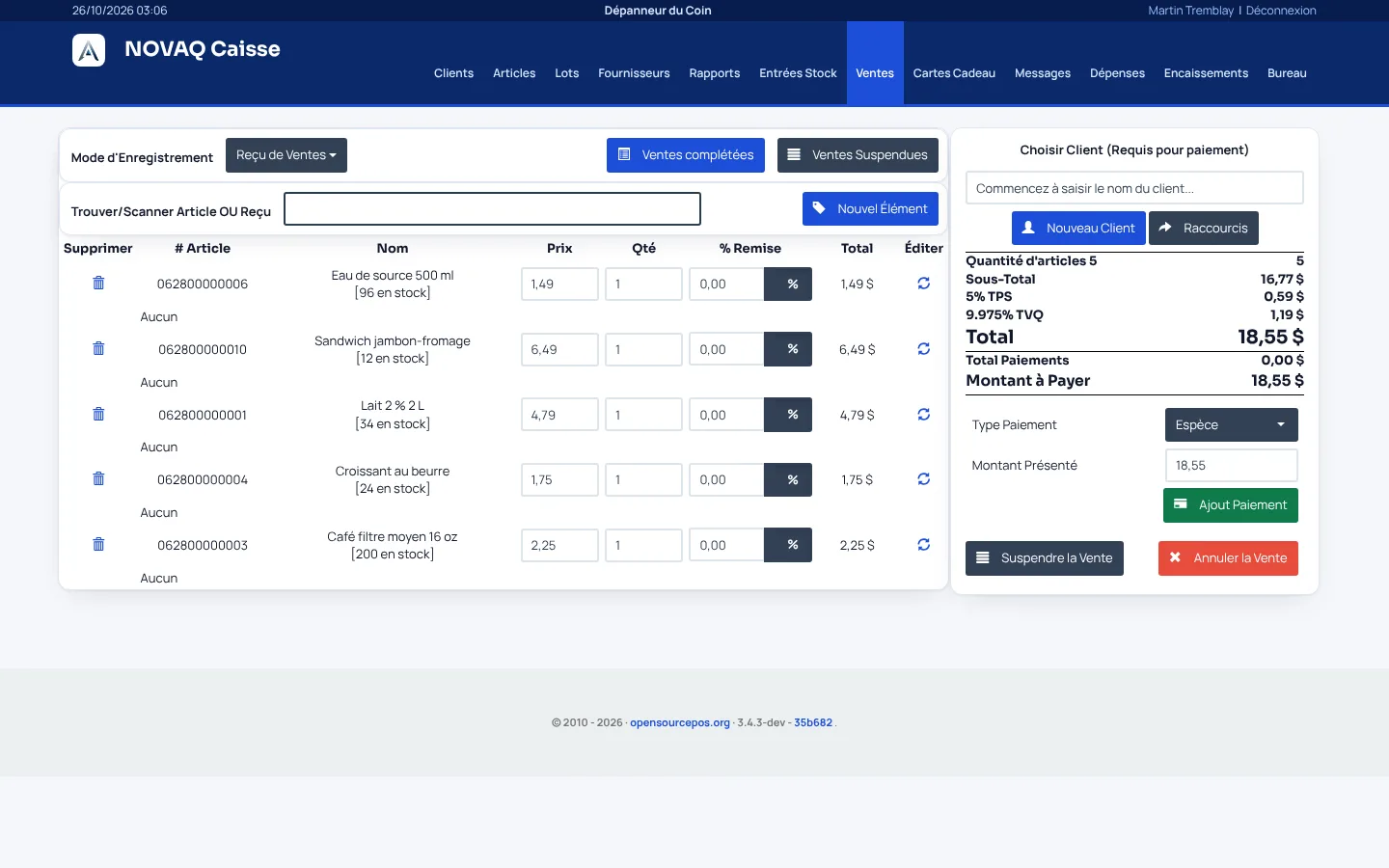Open the Clients menu
1389x868 pixels.
coord(453,73)
